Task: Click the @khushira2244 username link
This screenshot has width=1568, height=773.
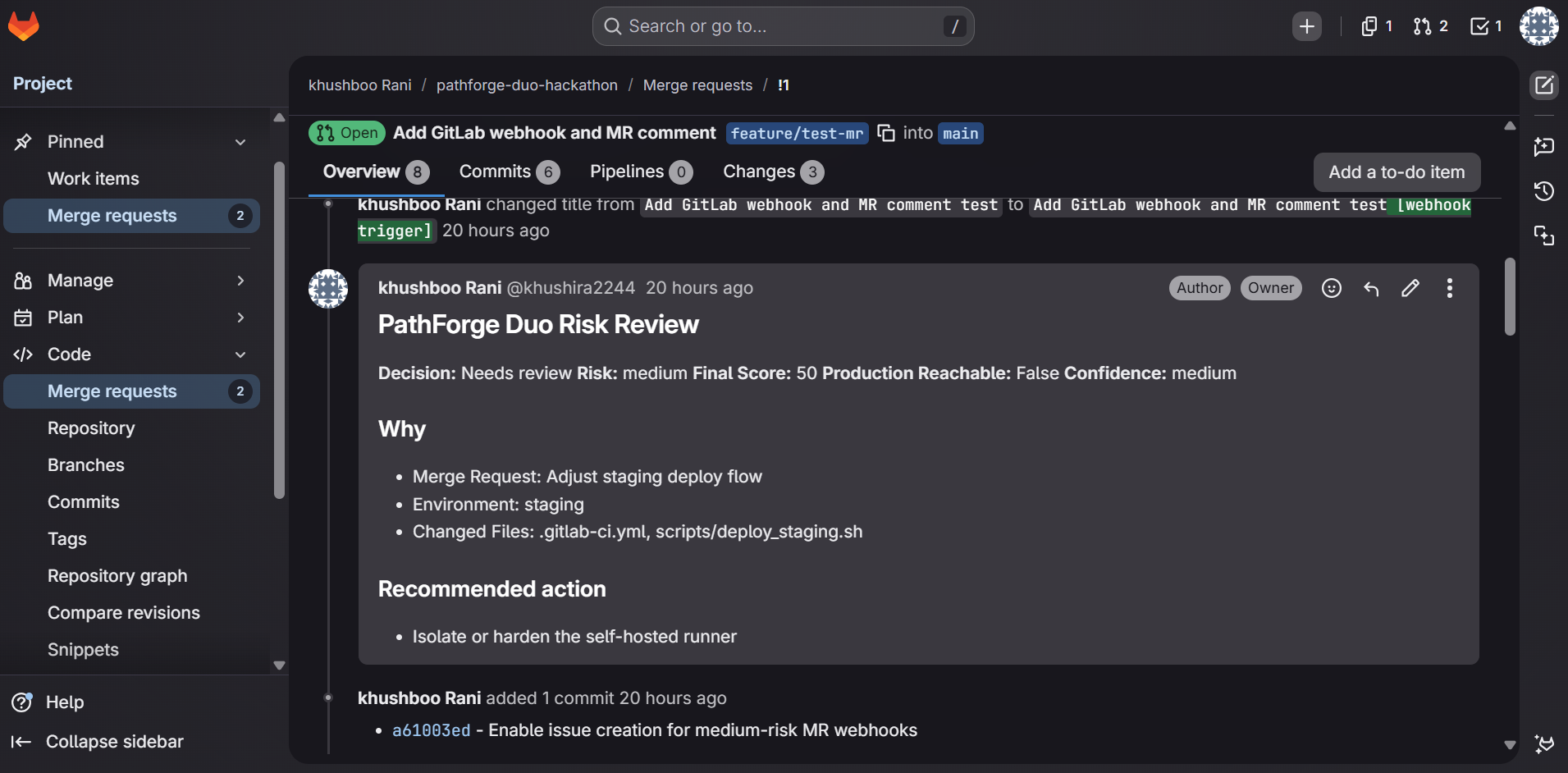Action: click(x=571, y=288)
